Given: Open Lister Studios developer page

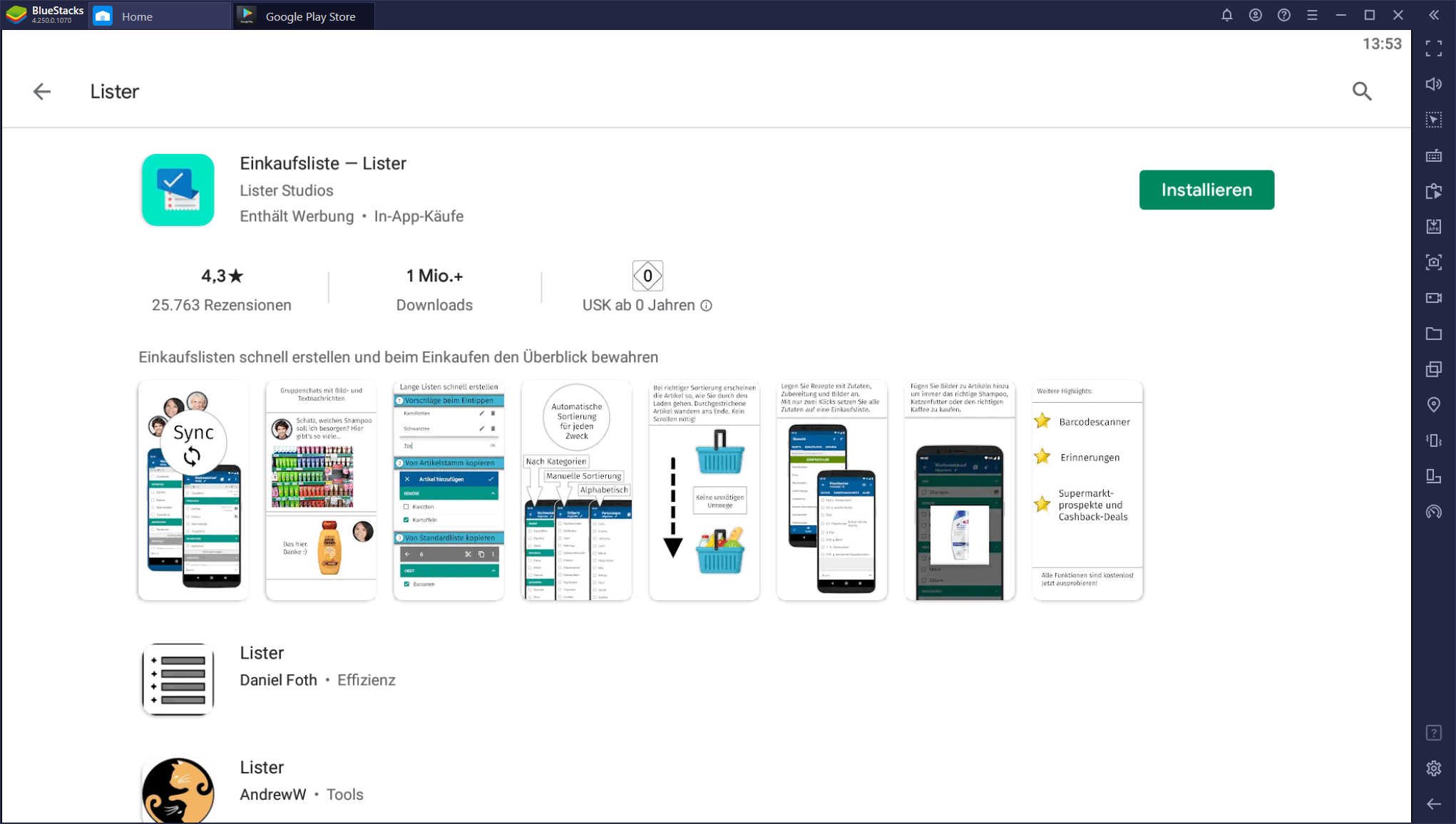Looking at the screenshot, I should pos(287,190).
